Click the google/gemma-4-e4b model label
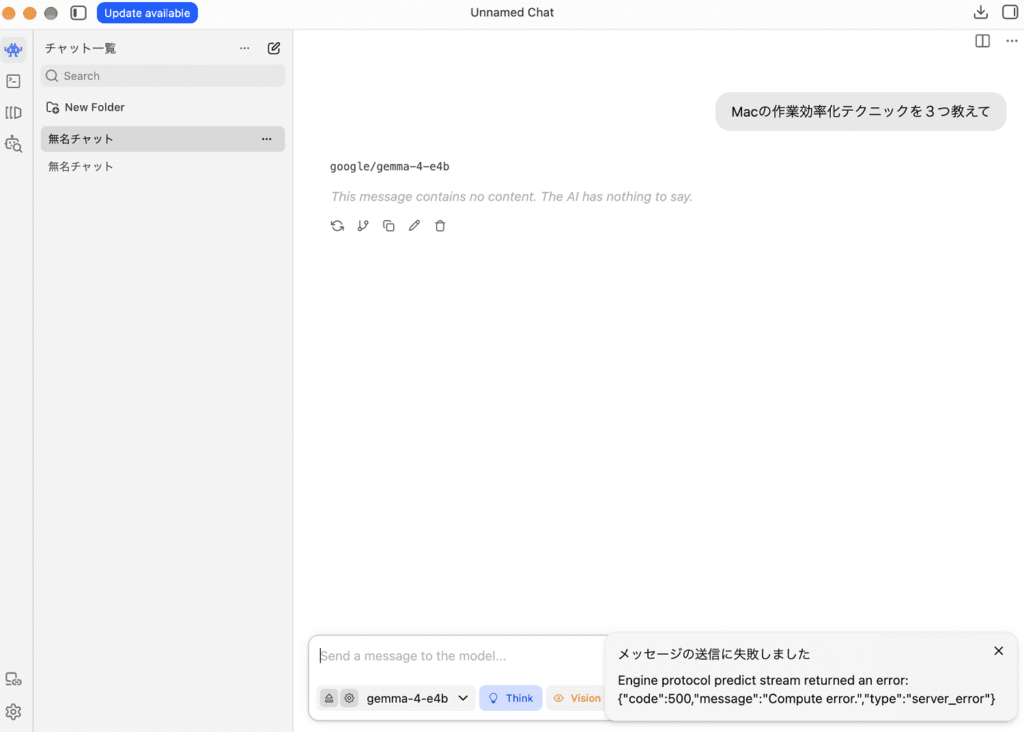This screenshot has height=732, width=1024. click(x=389, y=167)
